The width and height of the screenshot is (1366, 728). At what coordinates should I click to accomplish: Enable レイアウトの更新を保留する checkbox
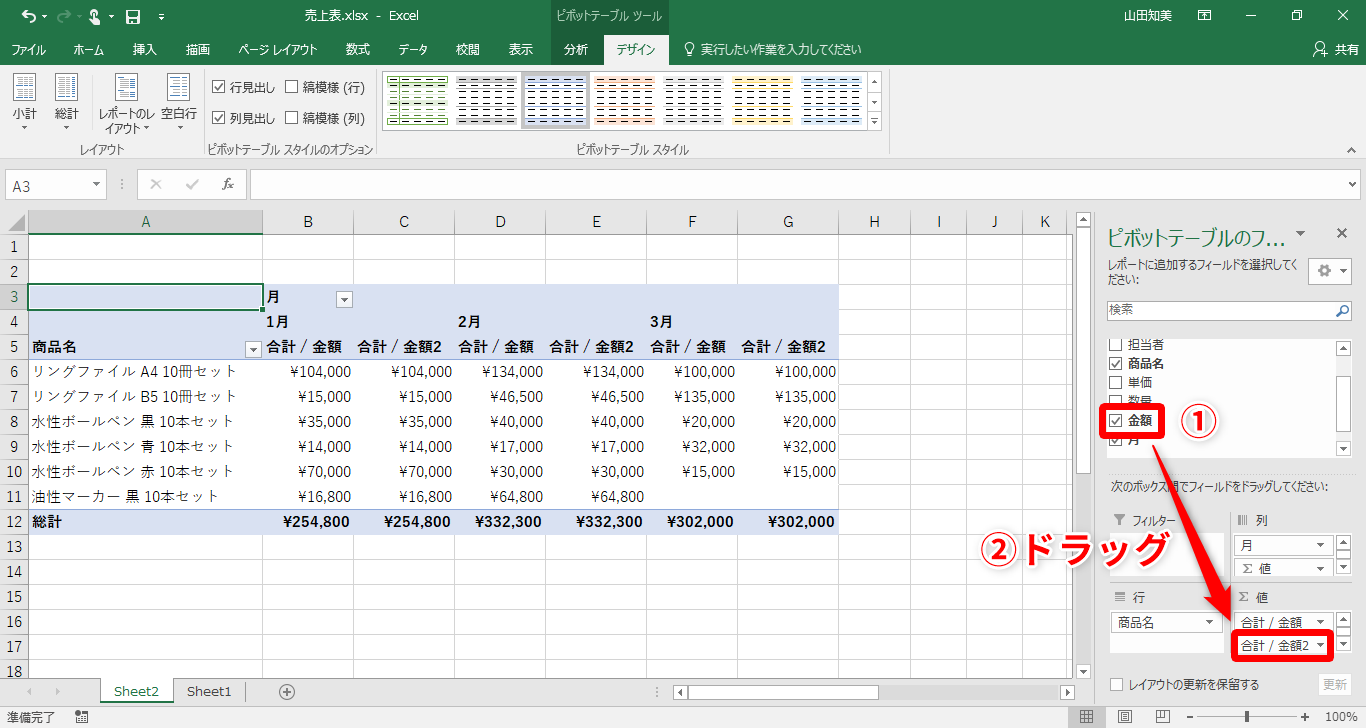click(x=1117, y=685)
